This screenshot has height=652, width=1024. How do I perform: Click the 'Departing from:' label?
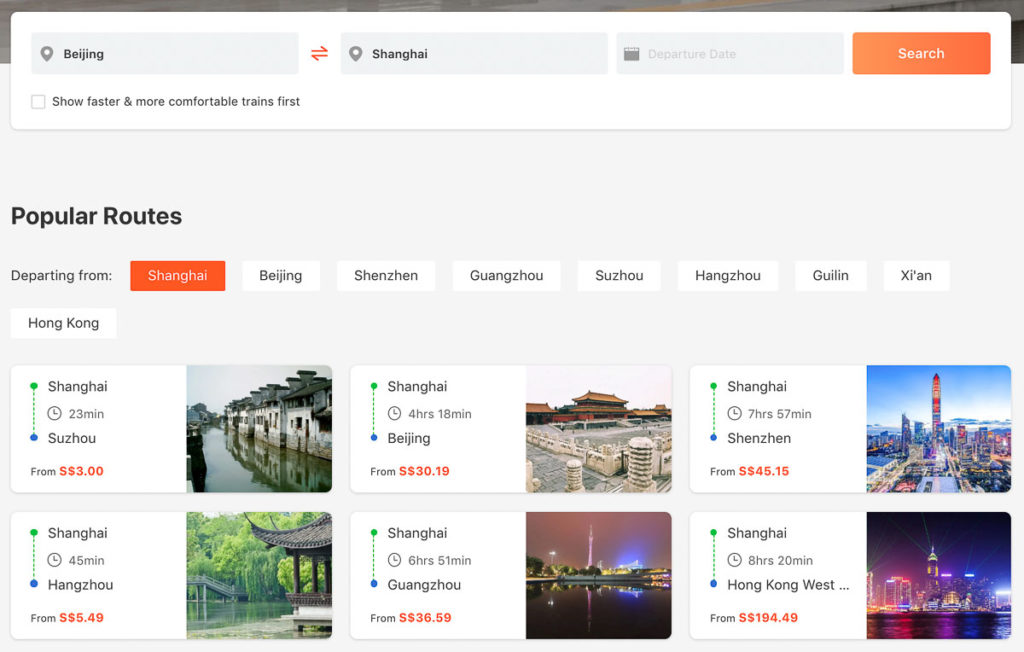(61, 276)
